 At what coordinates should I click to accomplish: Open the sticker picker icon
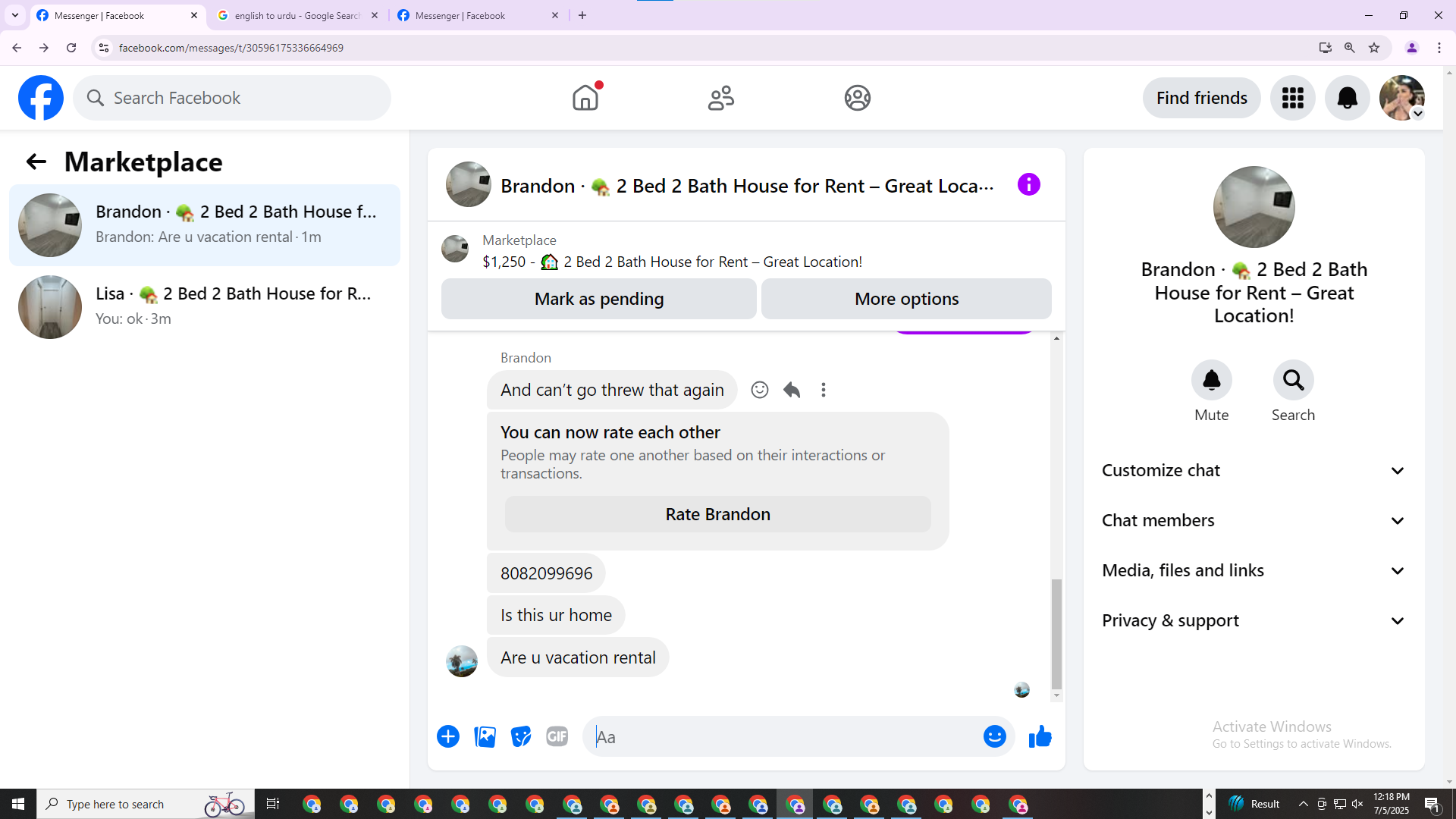point(521,736)
